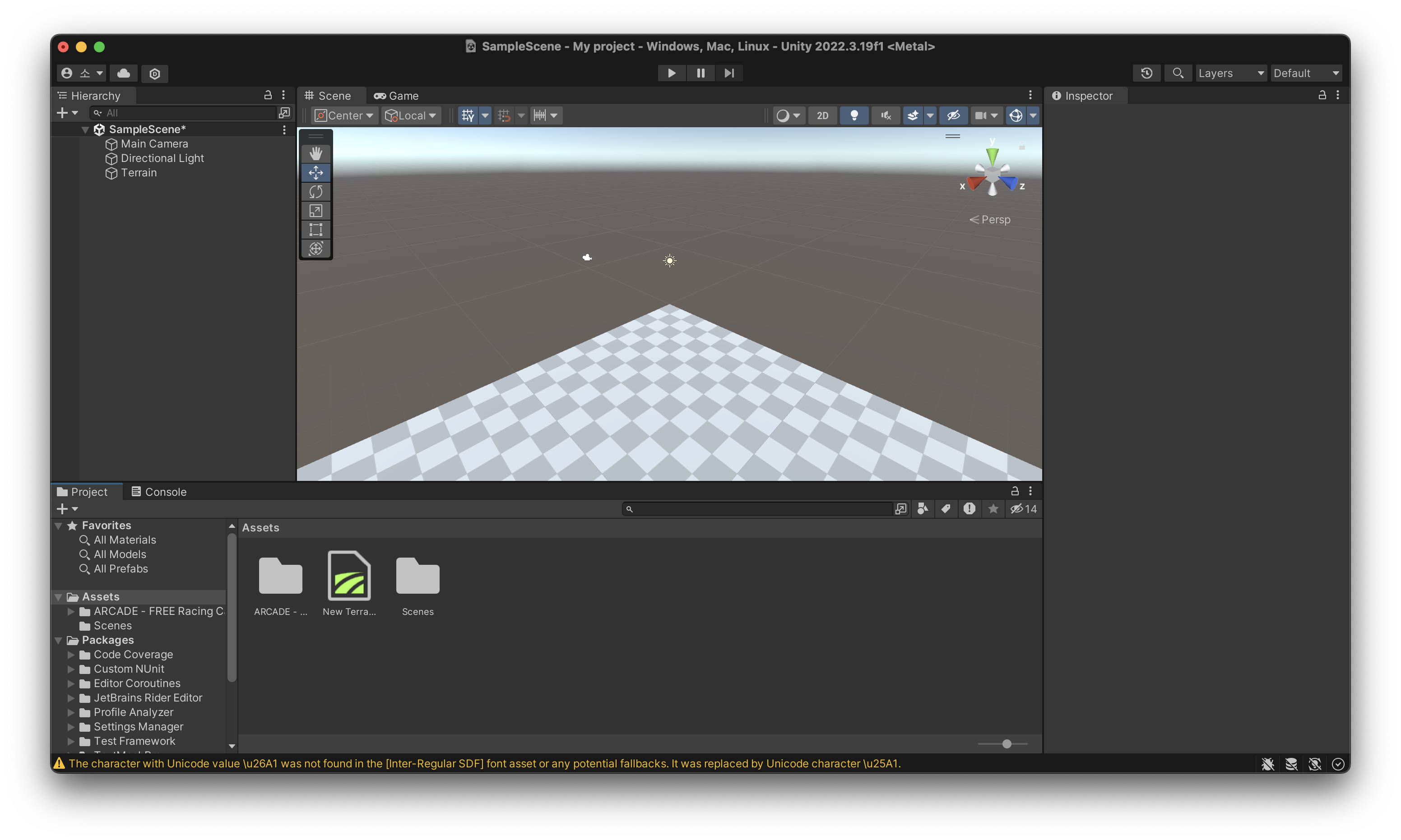Select the Rect transform tool

(x=315, y=229)
